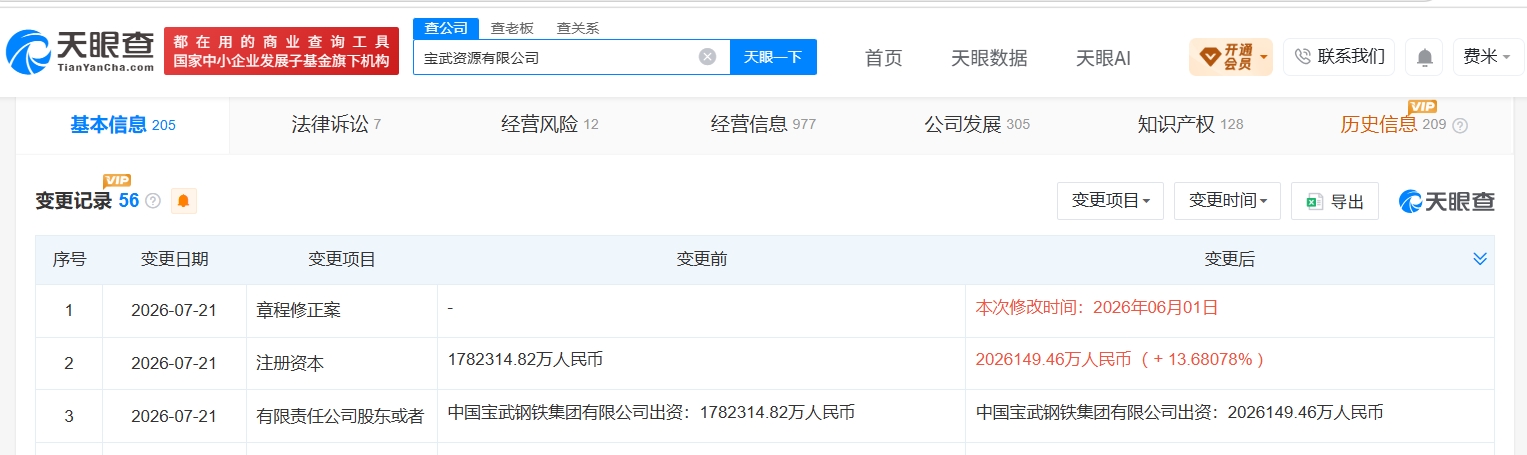Switch to the 查关系 tab
The image size is (1527, 455).
577,28
